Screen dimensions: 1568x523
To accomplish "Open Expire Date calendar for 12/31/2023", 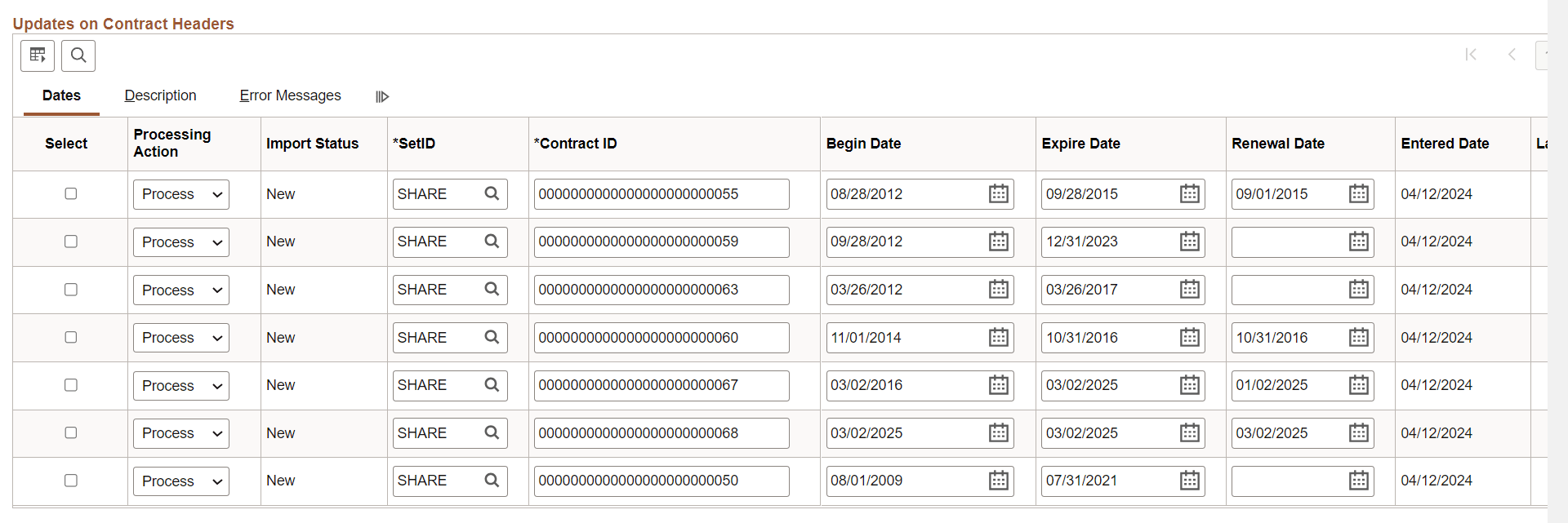I will coord(1189,242).
